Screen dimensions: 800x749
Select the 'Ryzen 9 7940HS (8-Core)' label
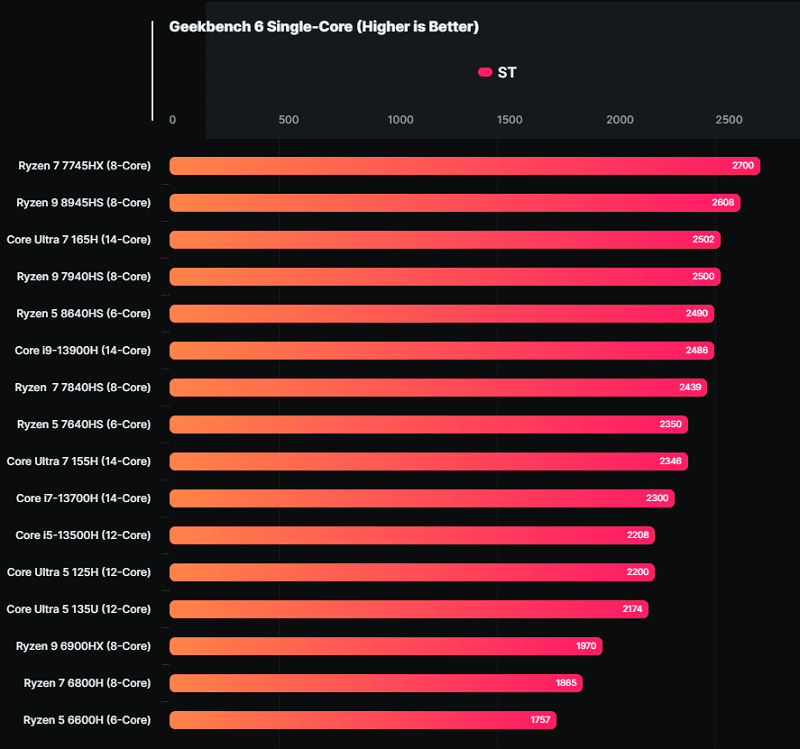pos(84,277)
